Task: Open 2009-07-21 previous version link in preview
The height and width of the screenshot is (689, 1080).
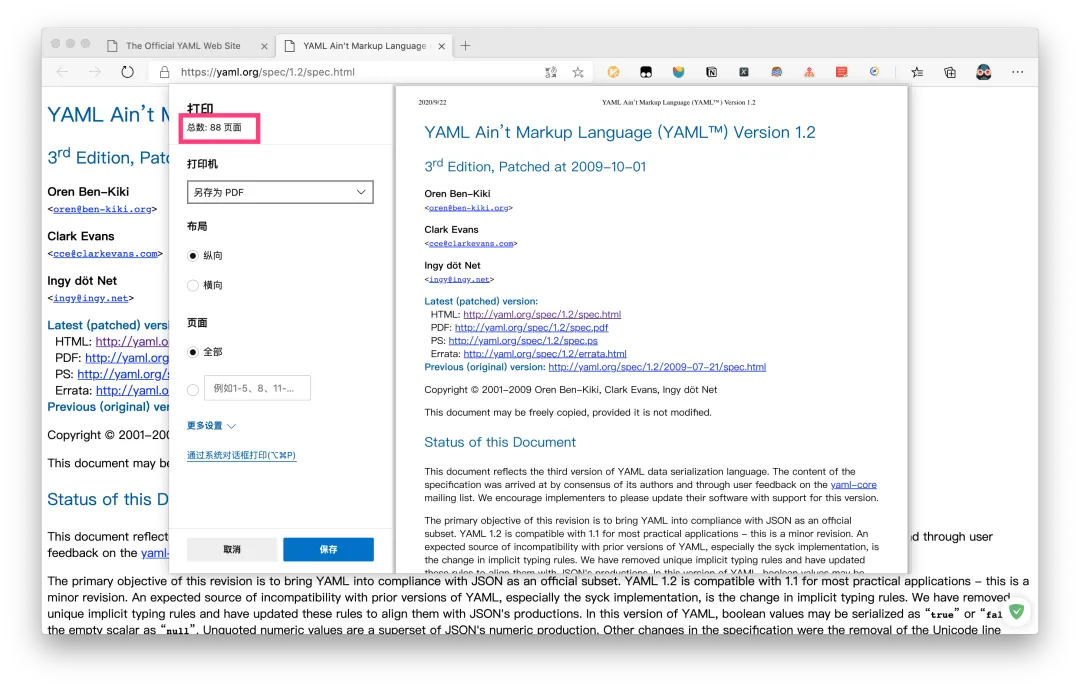Action: (x=657, y=367)
